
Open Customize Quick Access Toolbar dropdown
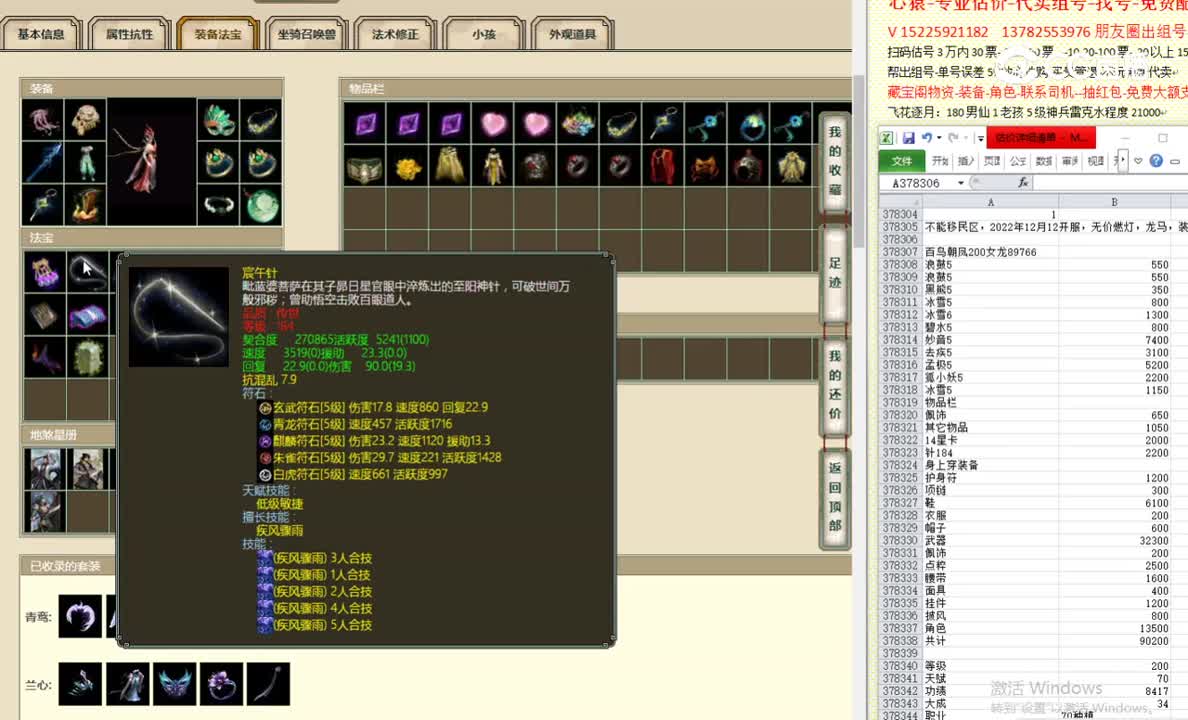980,138
